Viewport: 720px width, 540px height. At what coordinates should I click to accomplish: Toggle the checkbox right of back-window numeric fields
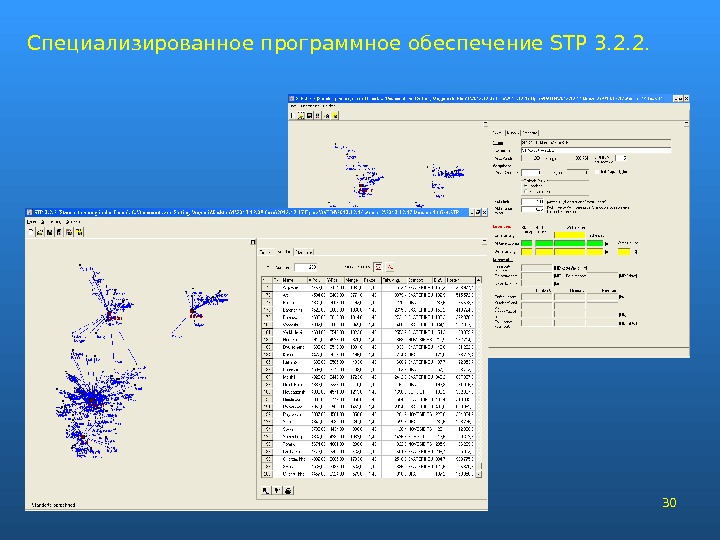pos(597,172)
